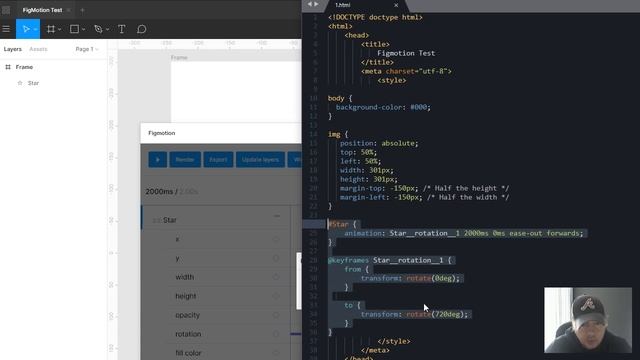Viewport: 640px width, 360px height.
Task: Toggle keyframe for opacity property
Action: (276, 315)
